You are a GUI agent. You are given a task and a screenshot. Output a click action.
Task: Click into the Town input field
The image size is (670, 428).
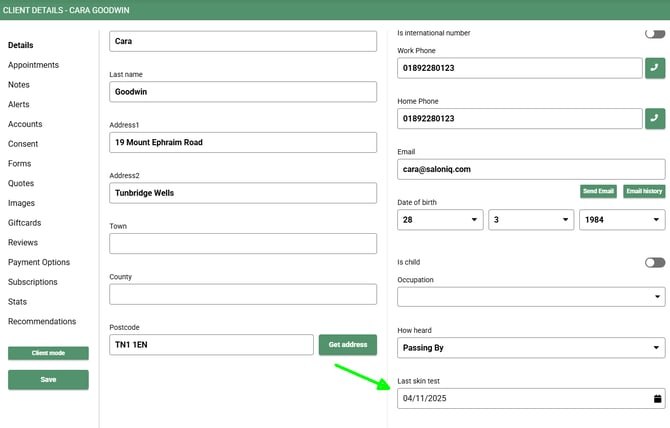coord(242,244)
